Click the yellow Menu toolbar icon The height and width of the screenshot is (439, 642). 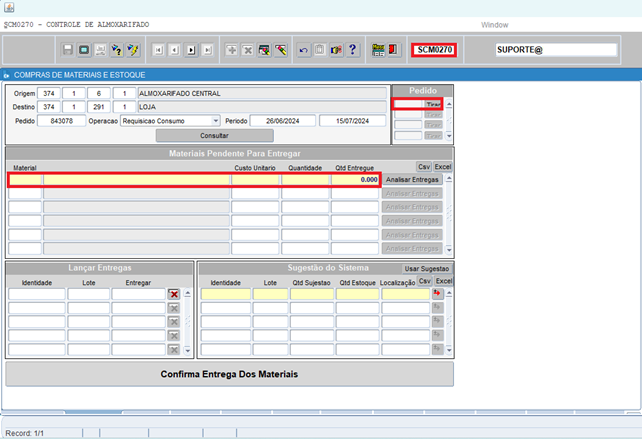(378, 50)
